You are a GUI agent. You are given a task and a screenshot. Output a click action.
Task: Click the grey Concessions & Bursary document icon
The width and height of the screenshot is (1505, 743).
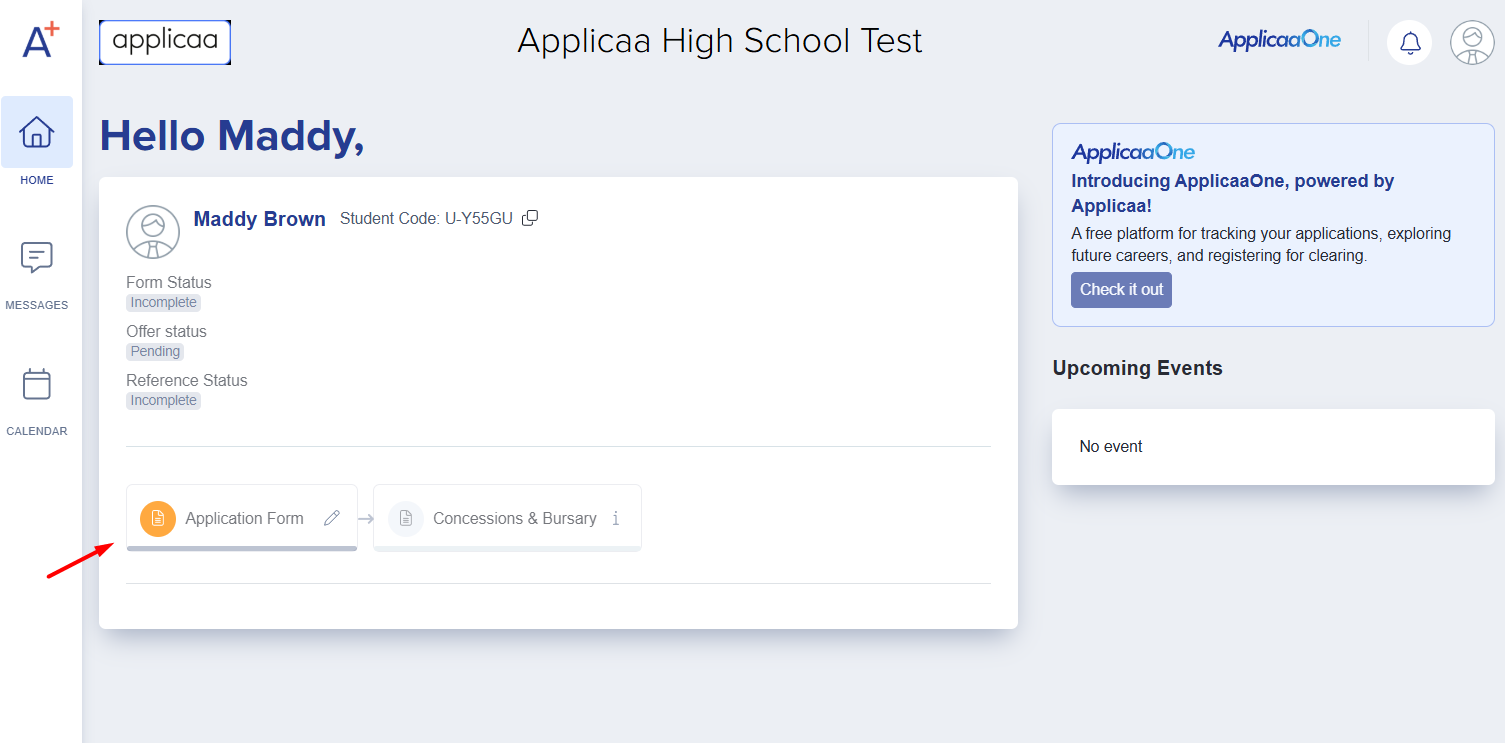pos(406,518)
